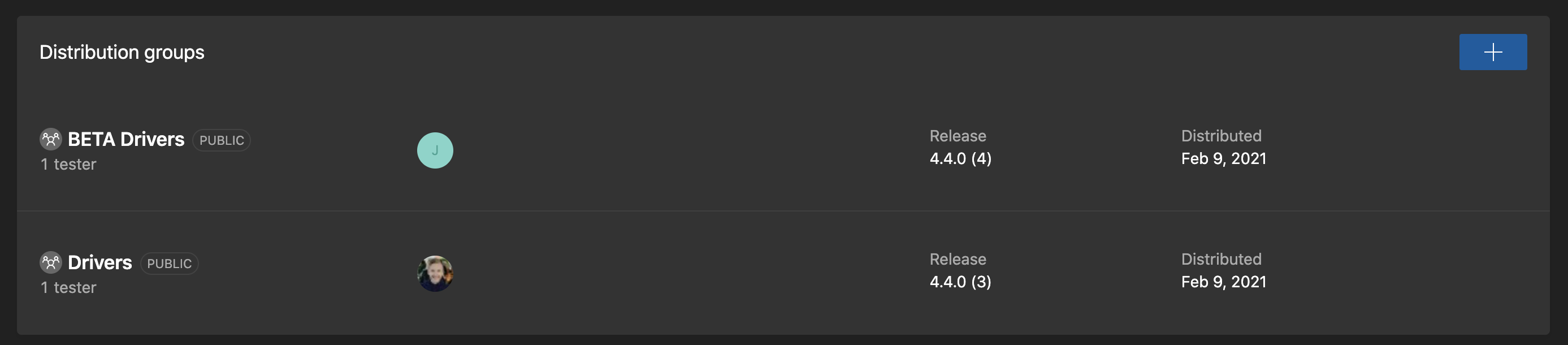Select the PUBLIC badge next to Drivers
This screenshot has height=345, width=1568.
click(x=169, y=264)
